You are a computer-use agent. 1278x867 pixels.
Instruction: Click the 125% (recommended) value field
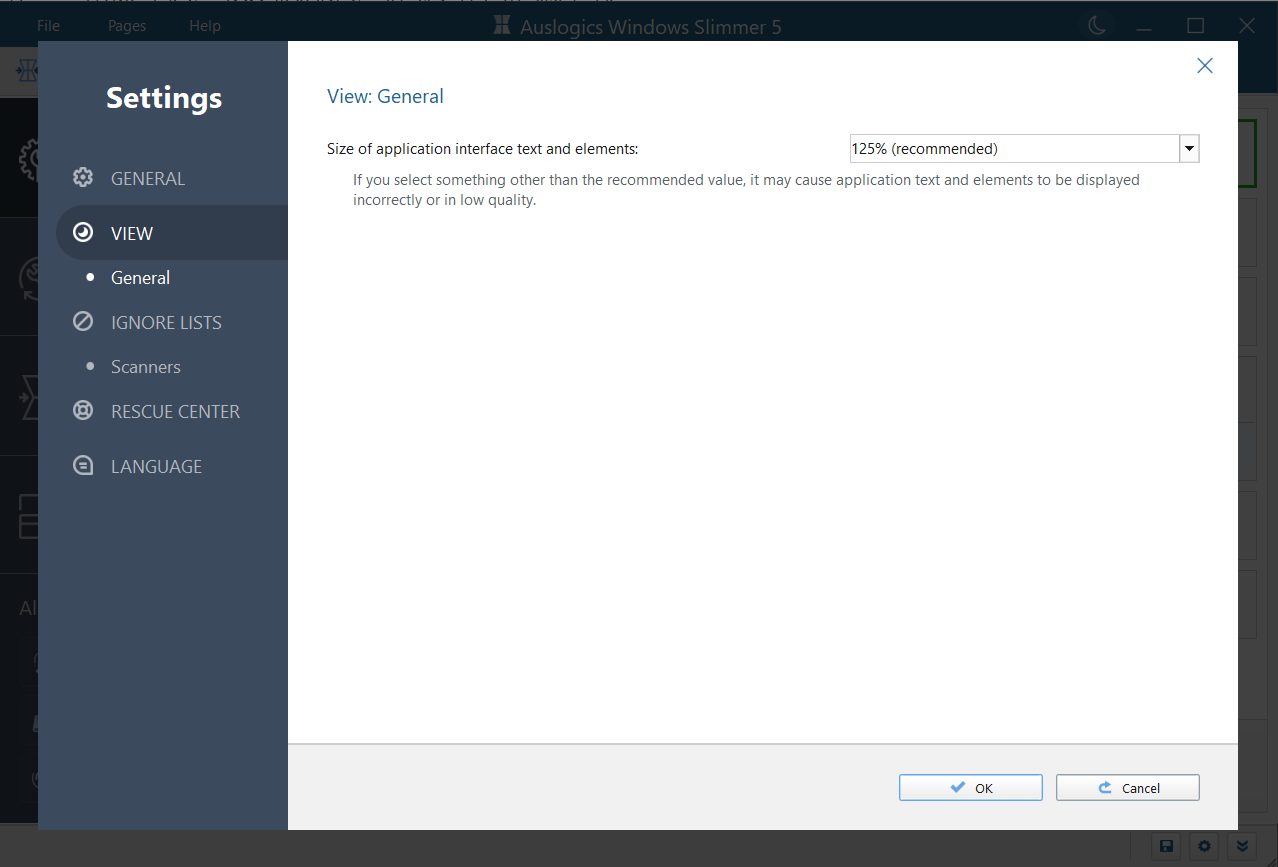(1010, 148)
